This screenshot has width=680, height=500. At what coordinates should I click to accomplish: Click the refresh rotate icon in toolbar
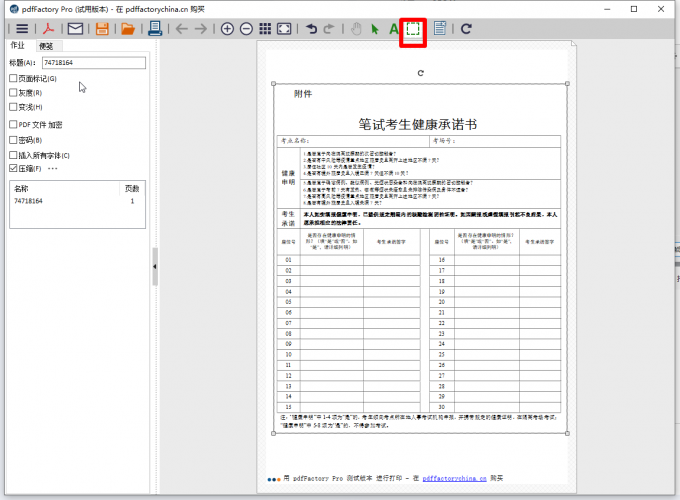(466, 29)
